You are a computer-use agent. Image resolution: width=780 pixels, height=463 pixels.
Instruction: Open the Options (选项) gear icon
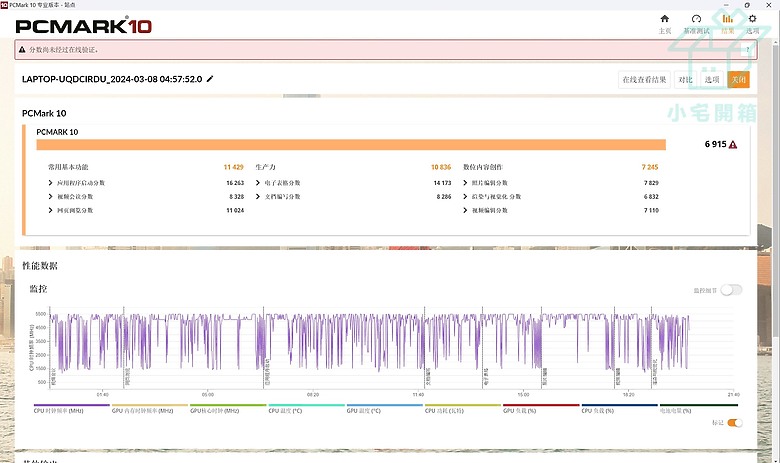753,22
